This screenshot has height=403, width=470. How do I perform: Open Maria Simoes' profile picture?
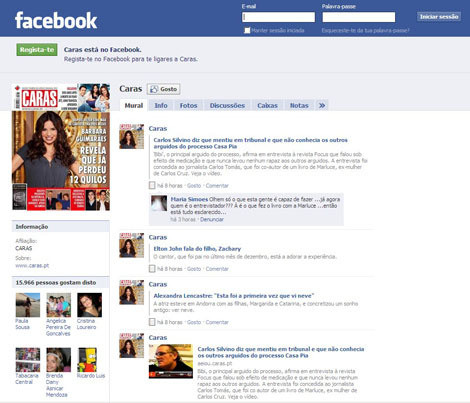(x=159, y=204)
